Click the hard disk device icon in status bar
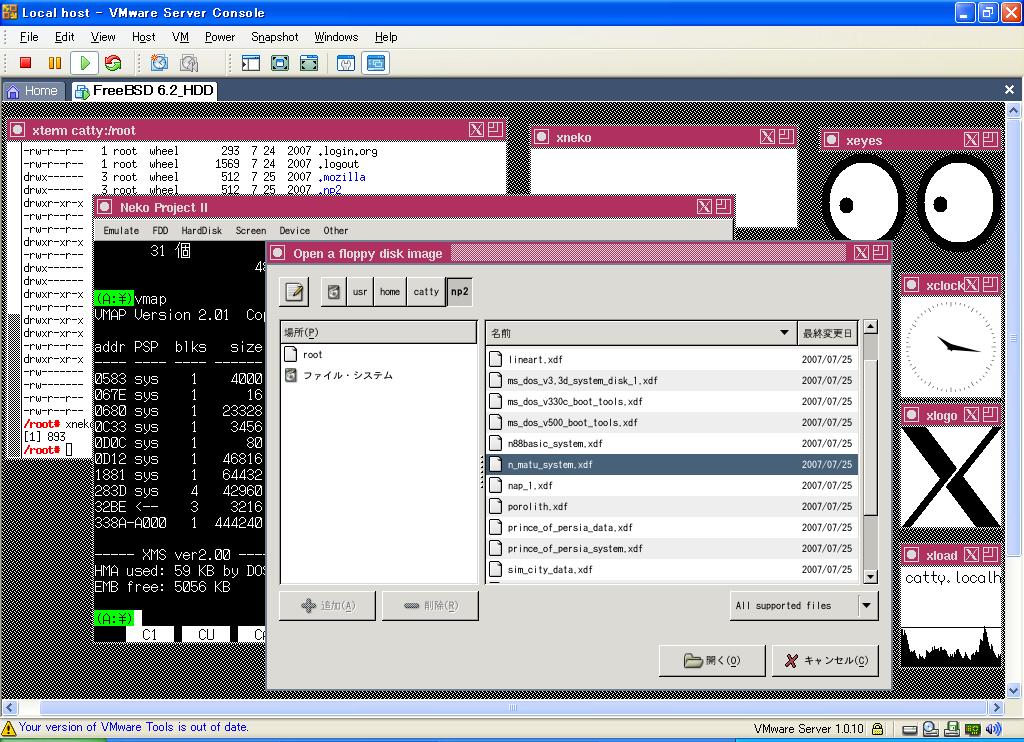1024x742 pixels. [909, 729]
